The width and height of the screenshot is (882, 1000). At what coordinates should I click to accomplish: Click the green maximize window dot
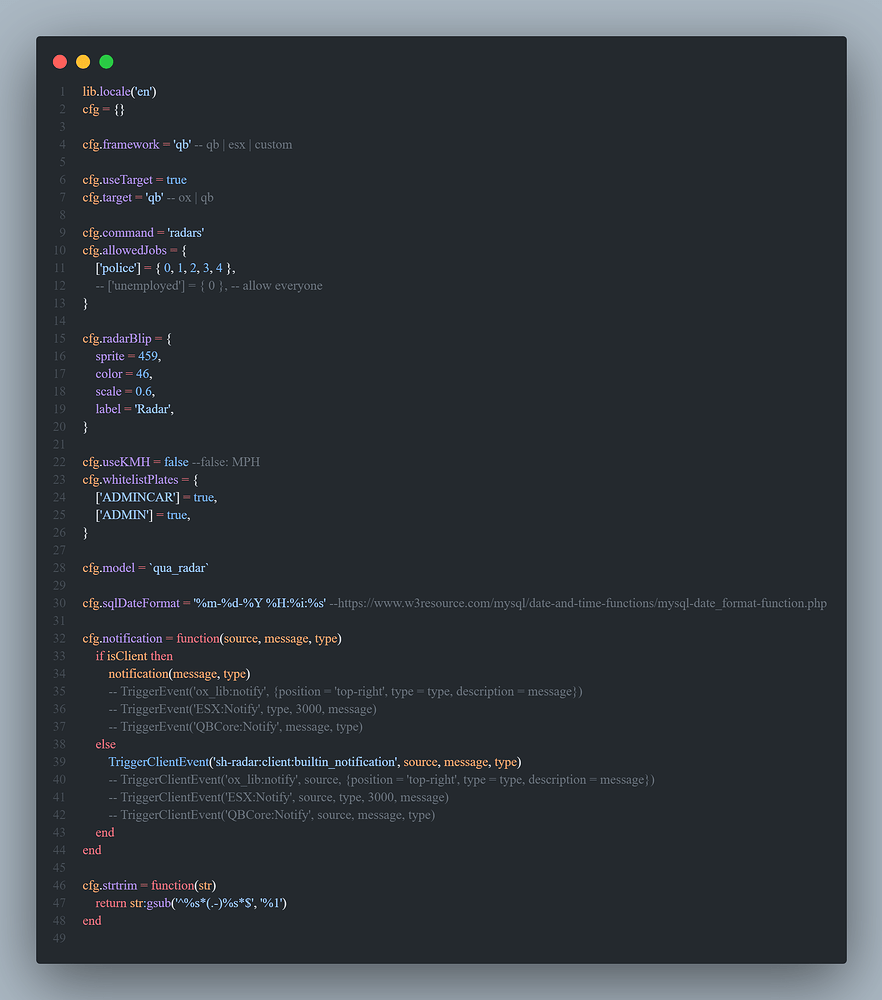pyautogui.click(x=106, y=62)
